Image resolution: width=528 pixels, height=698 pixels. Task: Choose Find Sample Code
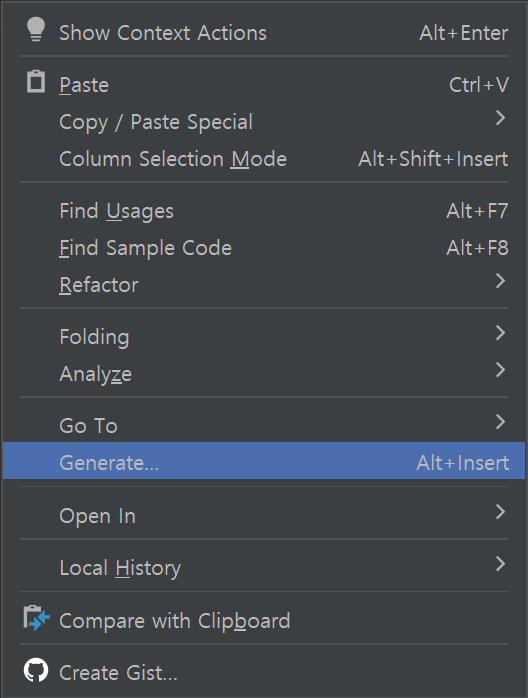pos(264,248)
